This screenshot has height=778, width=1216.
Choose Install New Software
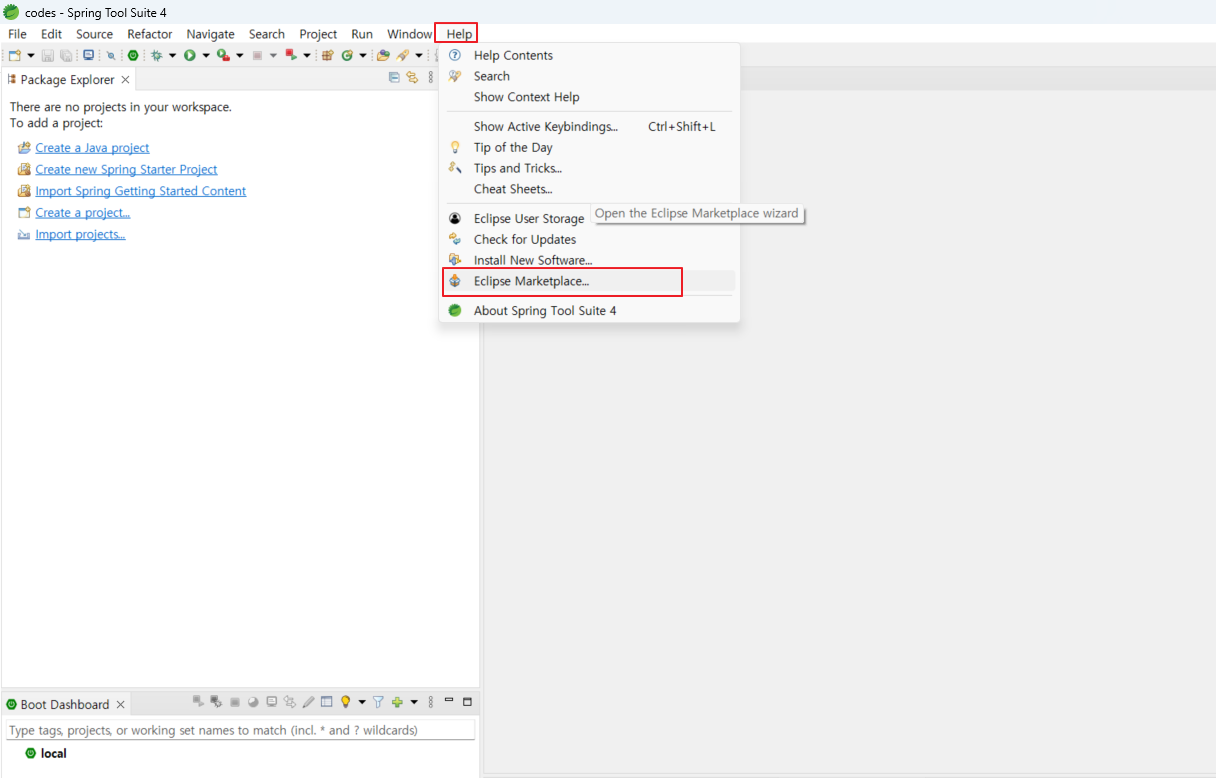pos(589,260)
